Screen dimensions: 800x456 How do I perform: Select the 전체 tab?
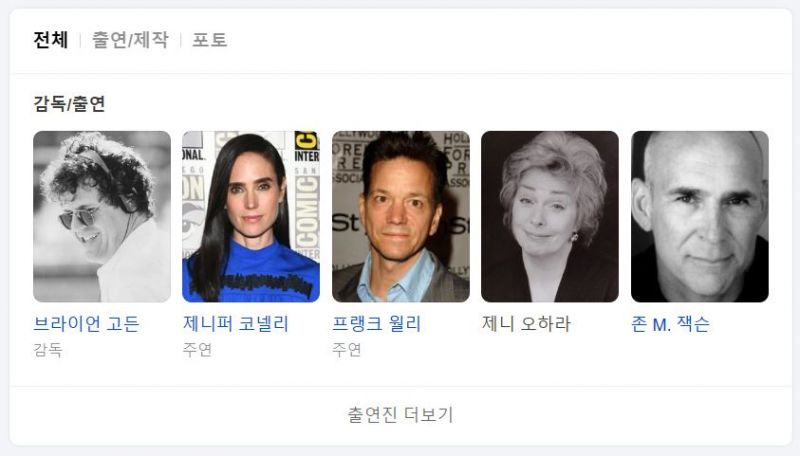(x=50, y=40)
